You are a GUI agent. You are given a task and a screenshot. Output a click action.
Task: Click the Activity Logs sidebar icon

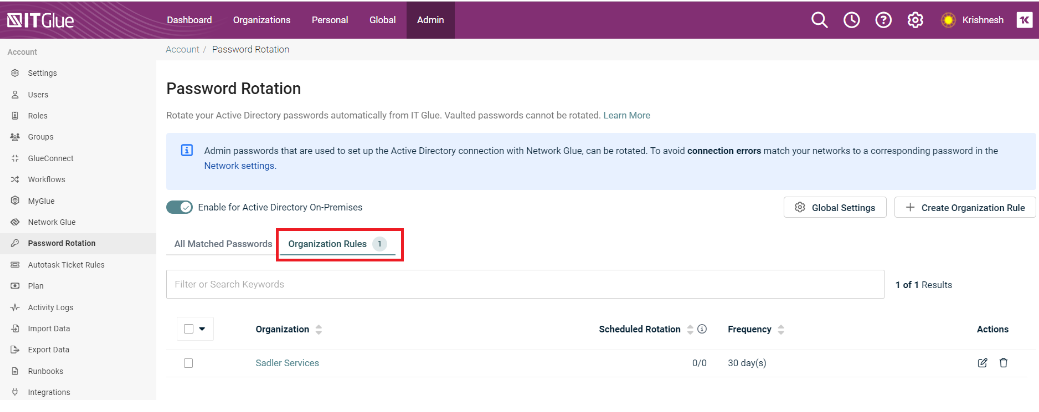pyautogui.click(x=15, y=307)
